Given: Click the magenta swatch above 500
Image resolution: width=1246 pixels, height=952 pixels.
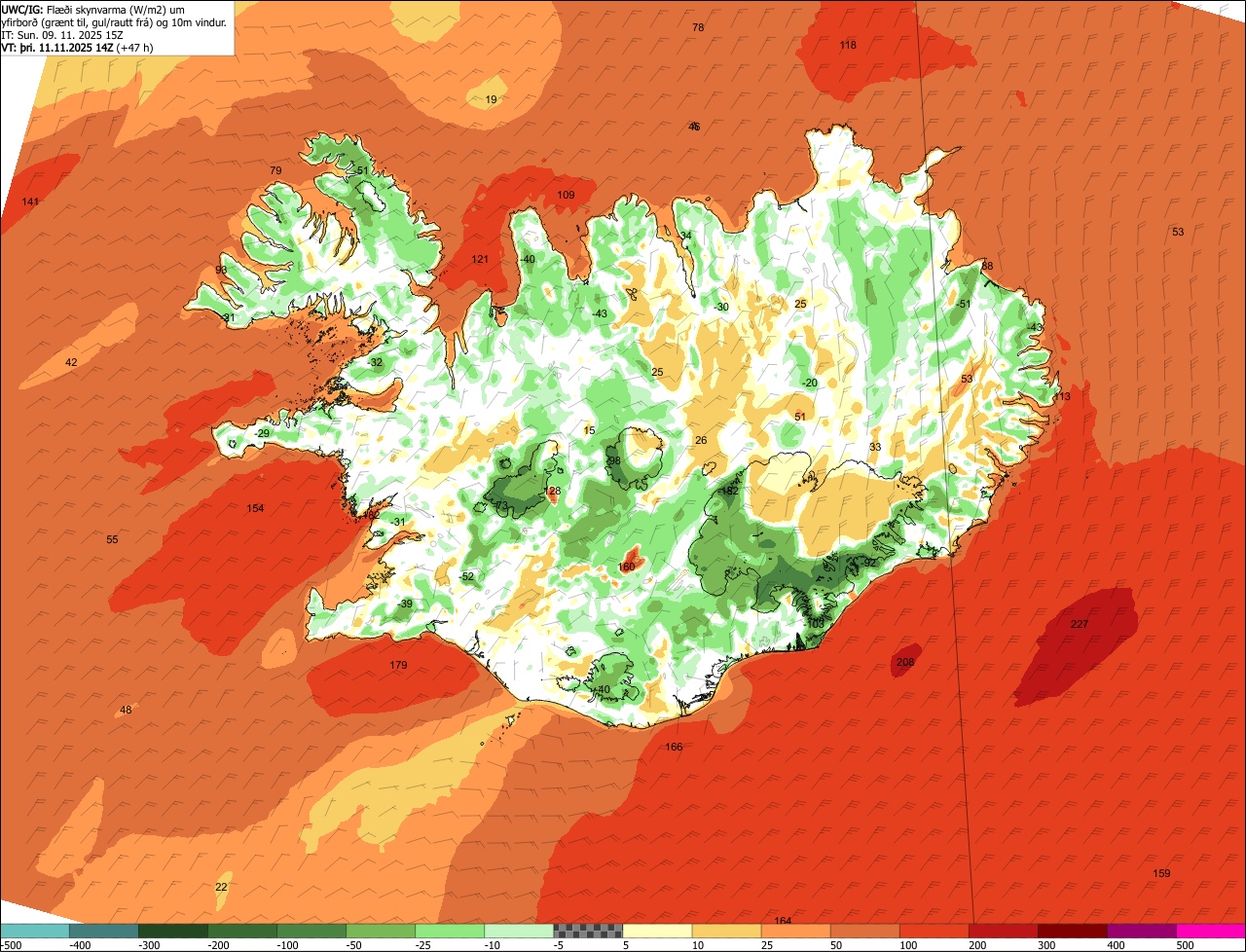Looking at the screenshot, I should tap(1210, 931).
